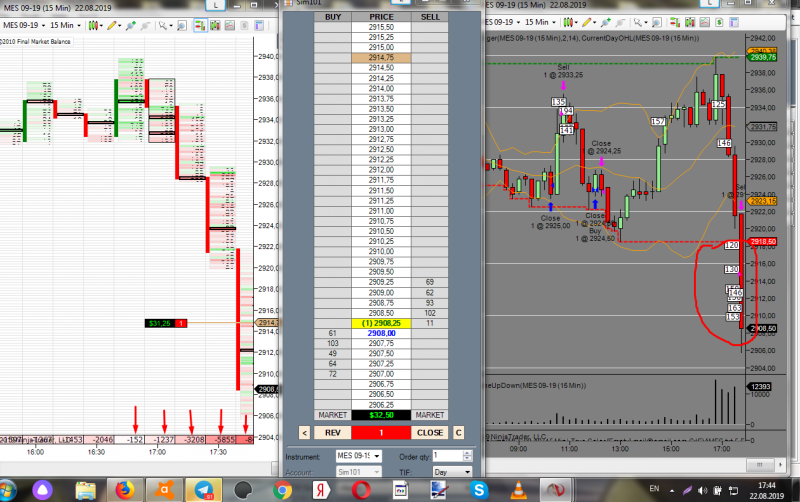800x502 pixels.
Task: Click the C cancel button
Action: pyautogui.click(x=458, y=433)
